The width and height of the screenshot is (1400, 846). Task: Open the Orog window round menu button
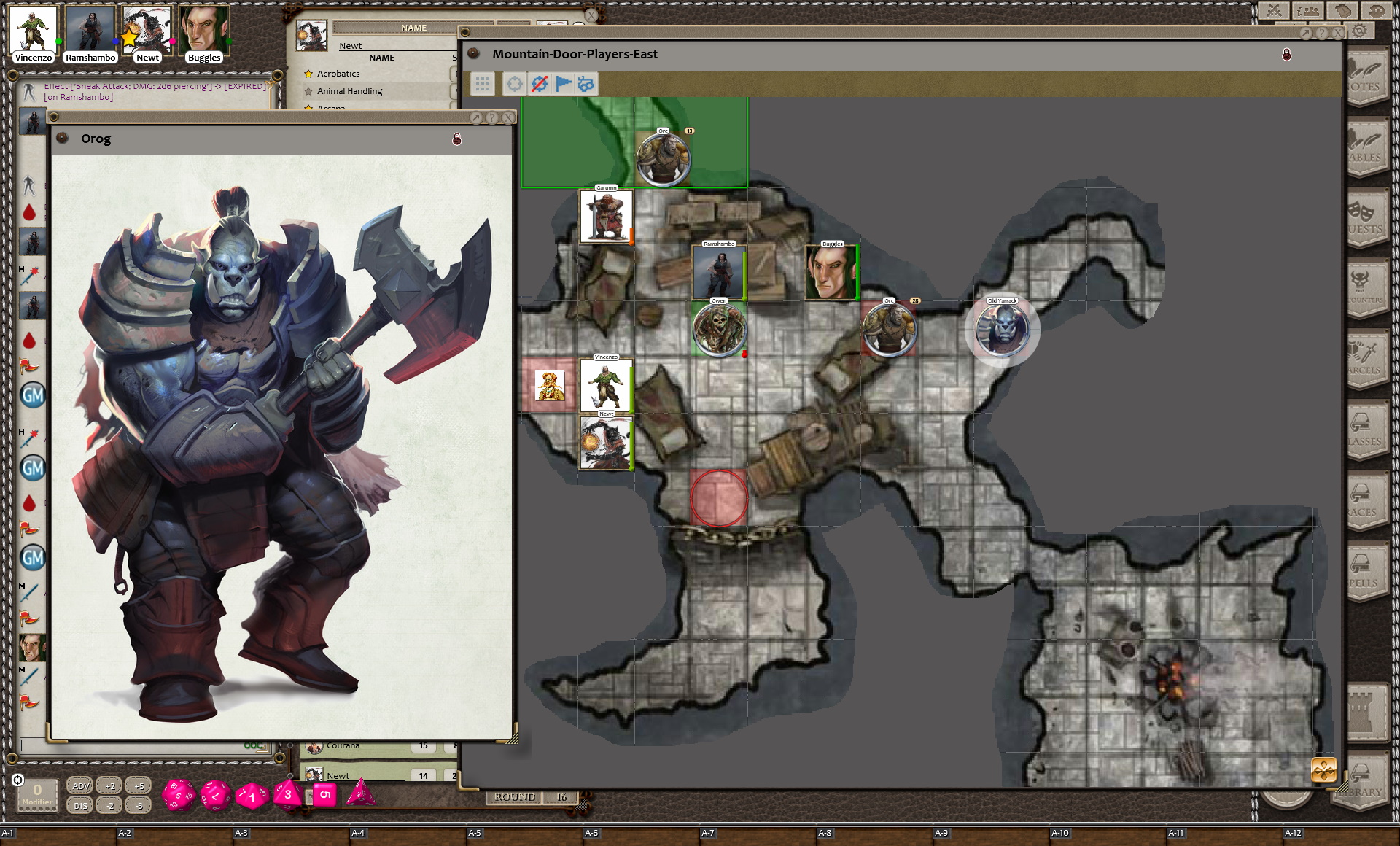click(63, 138)
